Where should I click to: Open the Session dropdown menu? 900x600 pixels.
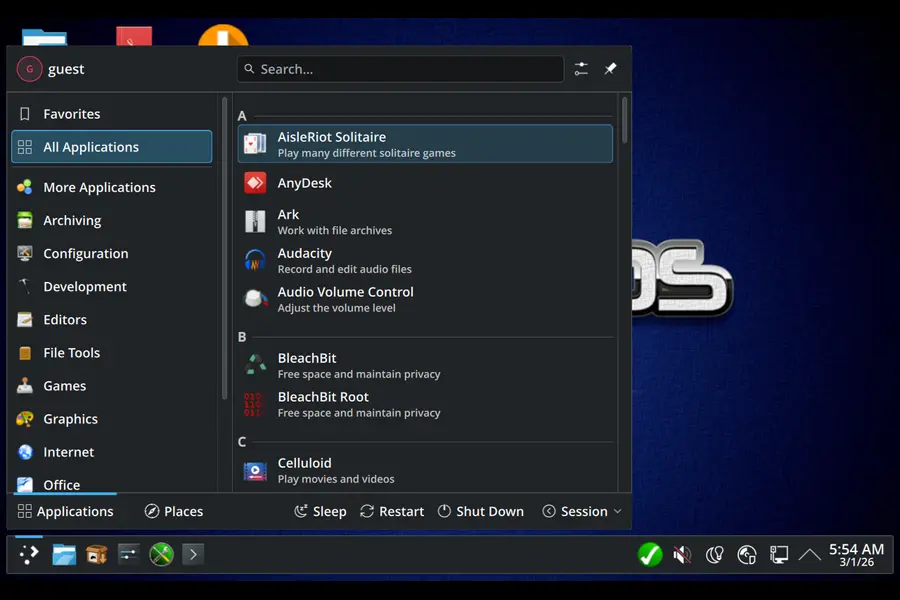(582, 511)
